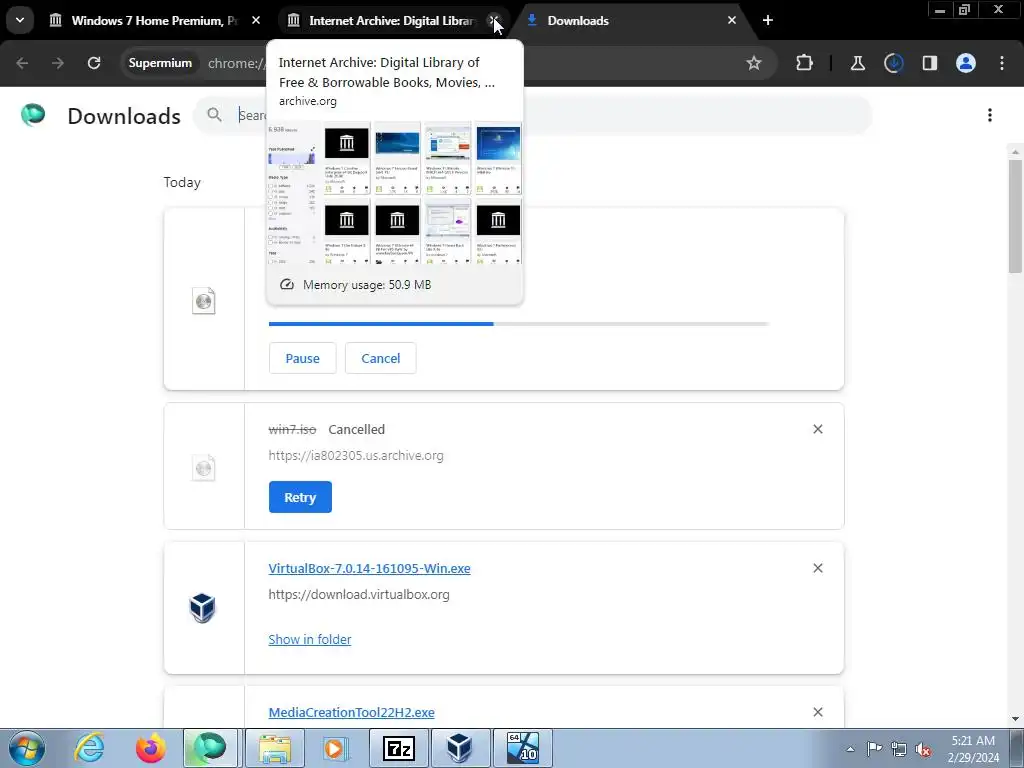Click the search magnifier icon
This screenshot has width=1024, height=768.
(214, 115)
